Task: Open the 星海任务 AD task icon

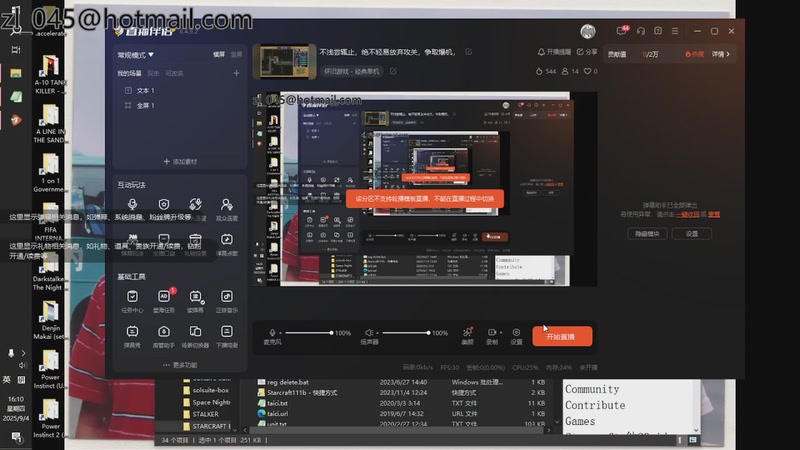Action: pos(164,301)
